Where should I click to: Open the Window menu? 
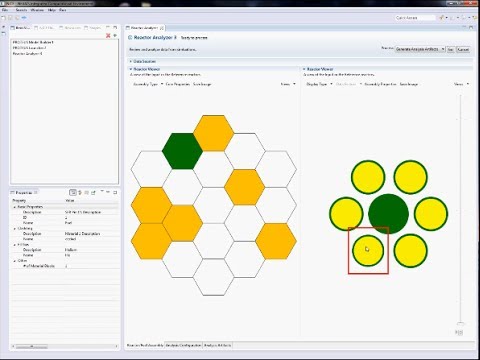[37, 10]
